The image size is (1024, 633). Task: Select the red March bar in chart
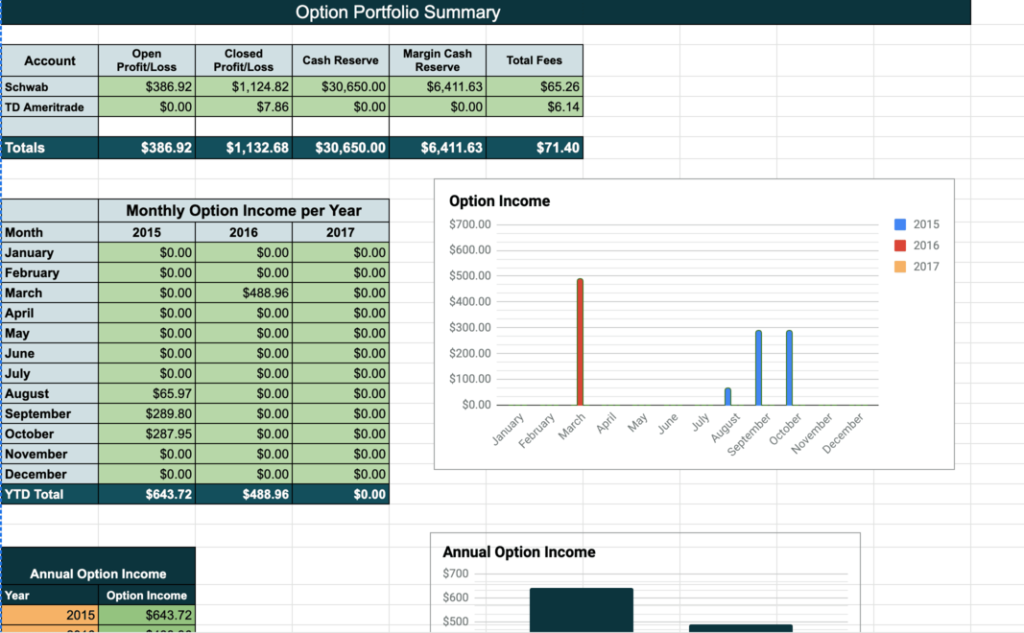(x=580, y=342)
